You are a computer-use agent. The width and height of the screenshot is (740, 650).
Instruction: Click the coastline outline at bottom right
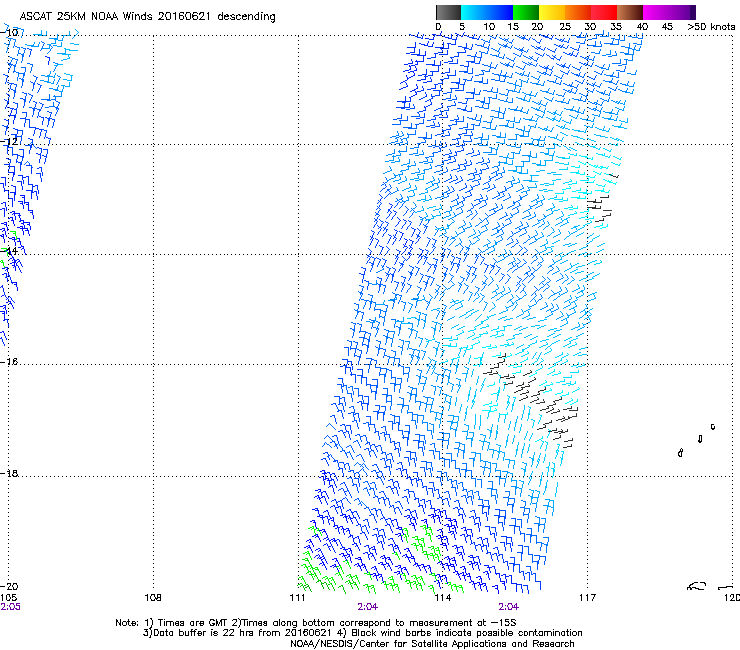point(712,586)
